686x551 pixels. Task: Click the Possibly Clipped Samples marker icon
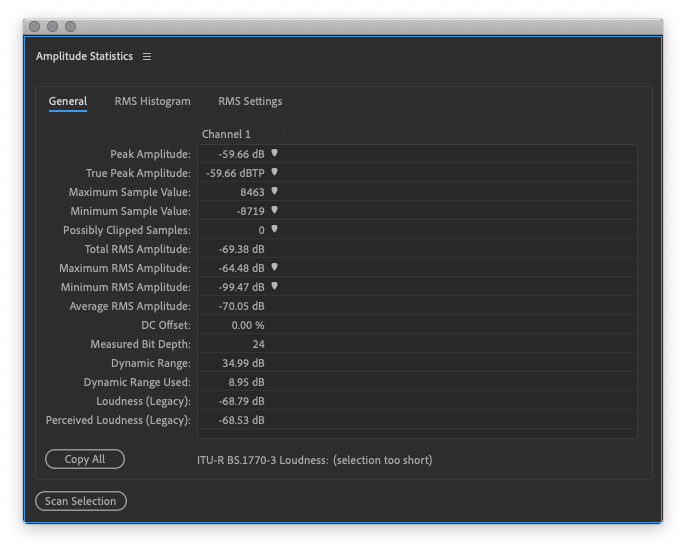(274, 229)
